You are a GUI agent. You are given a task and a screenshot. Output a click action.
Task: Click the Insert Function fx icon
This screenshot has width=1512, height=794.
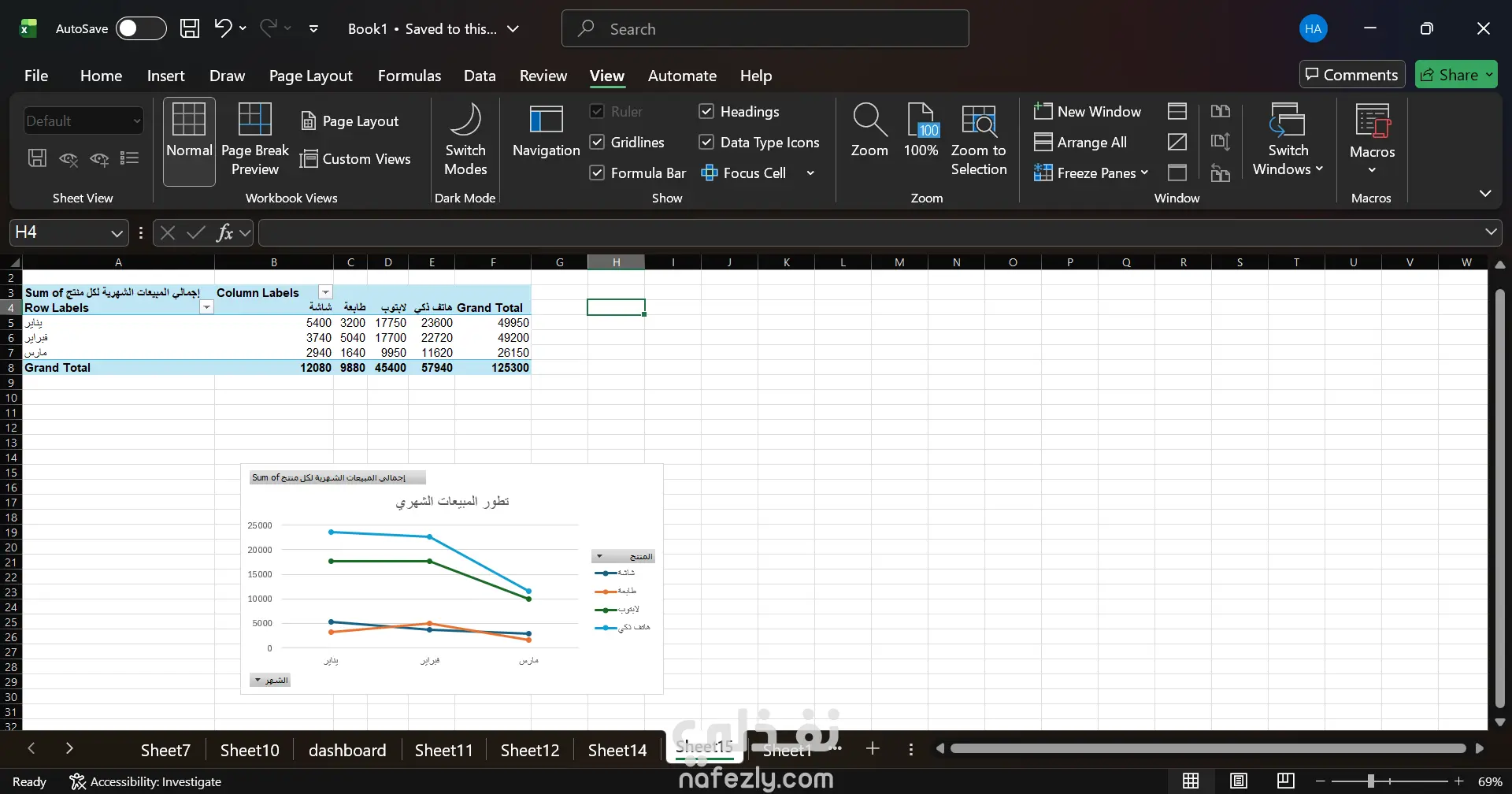[x=224, y=232]
